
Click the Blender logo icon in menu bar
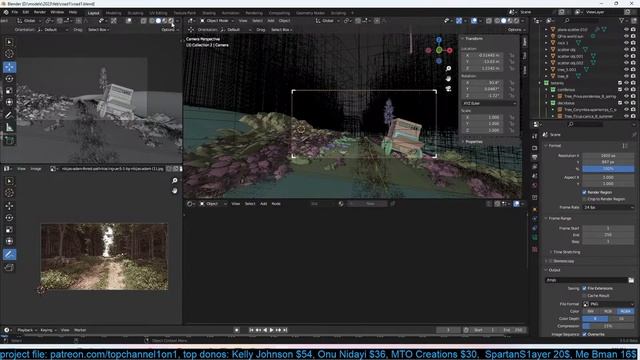(6, 12)
